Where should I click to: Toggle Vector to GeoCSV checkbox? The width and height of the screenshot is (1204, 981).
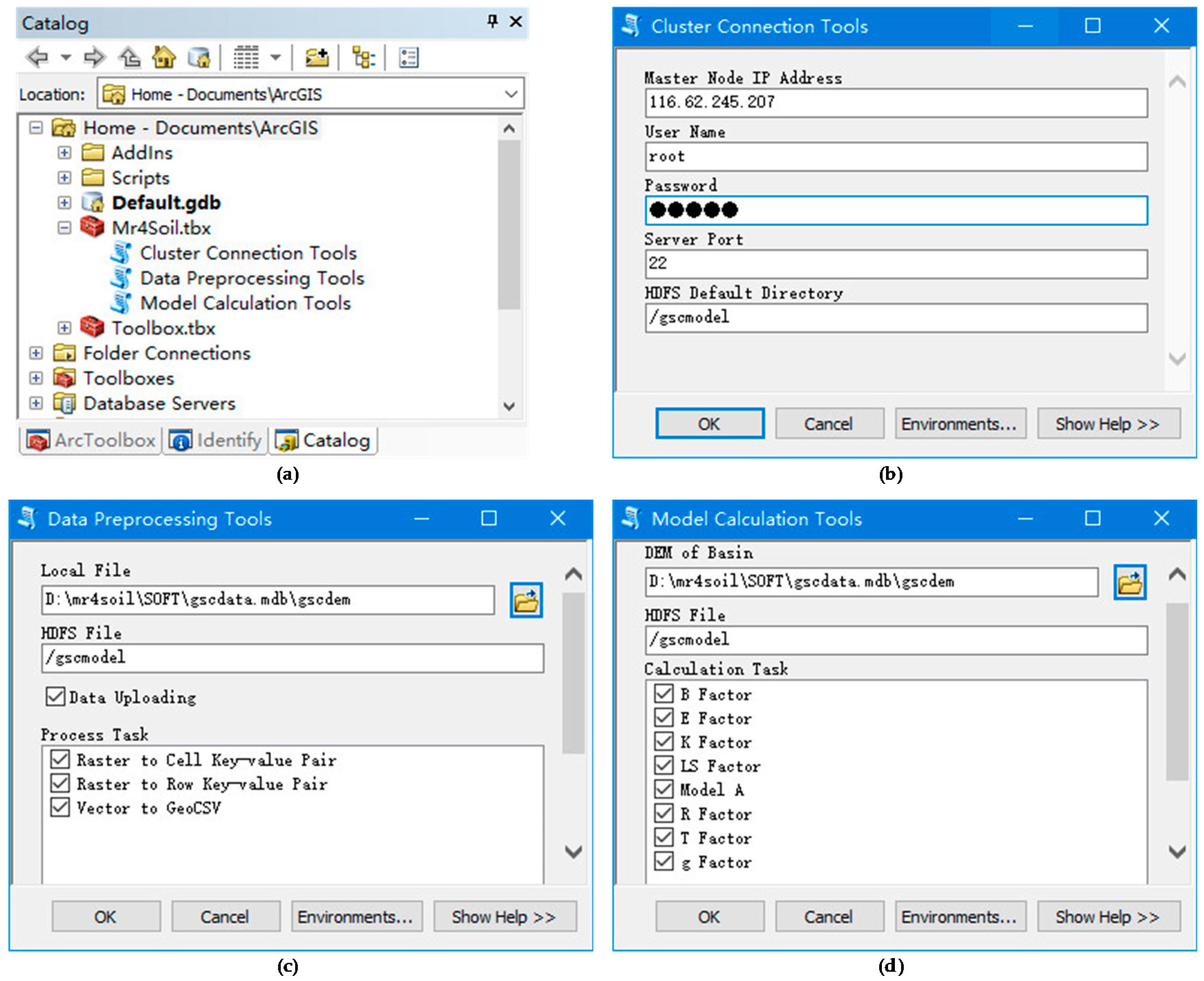[x=60, y=807]
